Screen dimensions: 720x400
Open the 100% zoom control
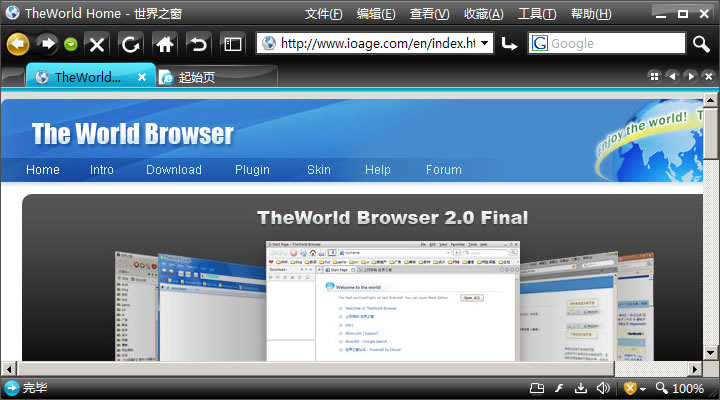(x=680, y=389)
